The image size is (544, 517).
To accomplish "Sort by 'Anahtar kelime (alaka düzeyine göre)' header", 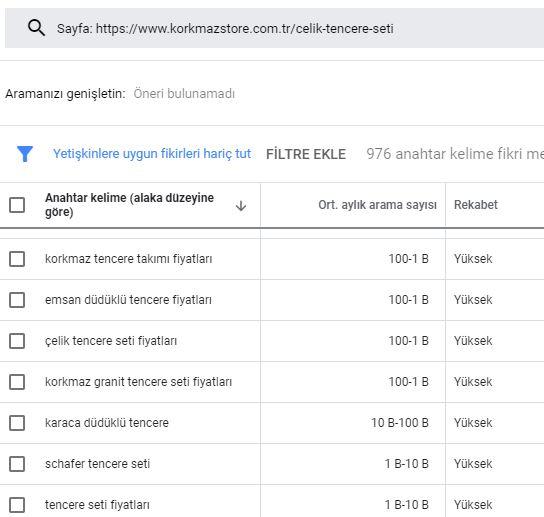I will [x=129, y=205].
